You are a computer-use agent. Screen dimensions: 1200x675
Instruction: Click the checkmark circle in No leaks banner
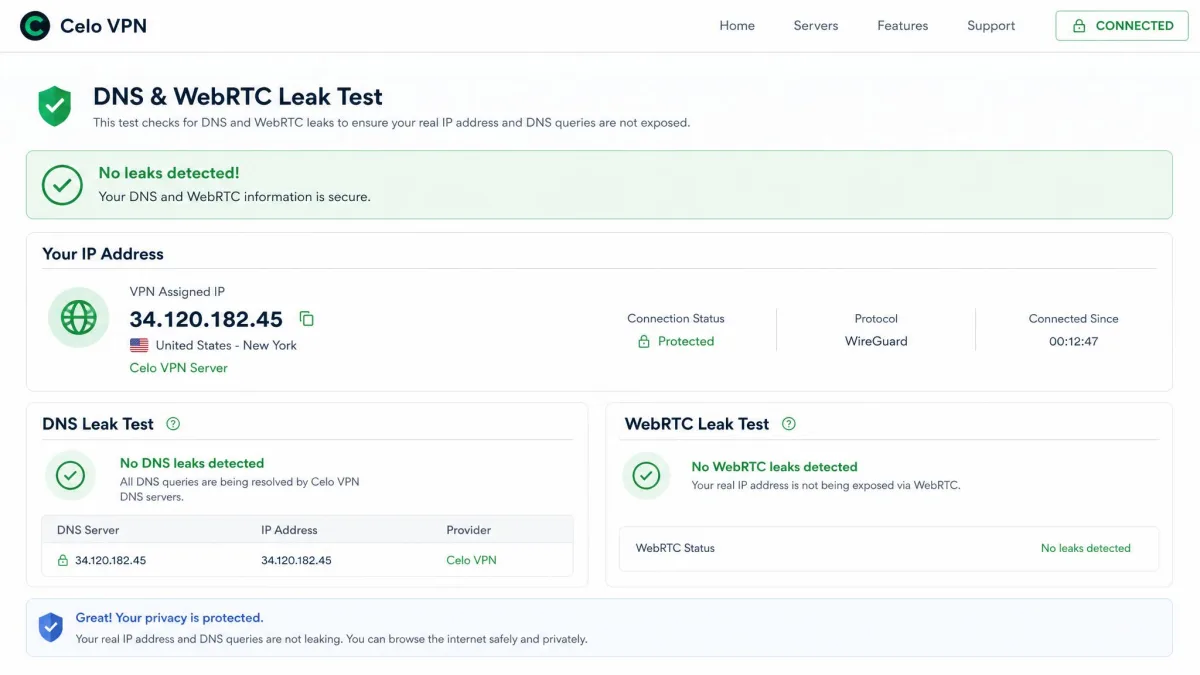click(62, 185)
